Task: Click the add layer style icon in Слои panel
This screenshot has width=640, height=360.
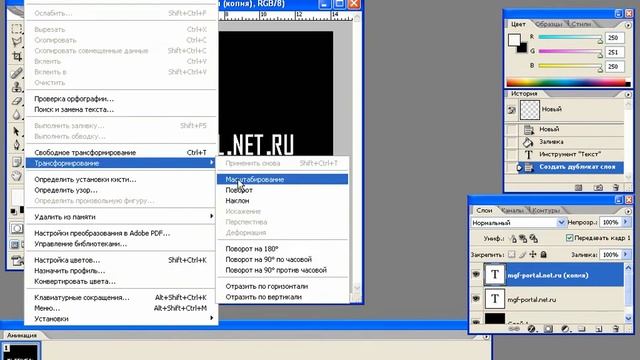Action: tap(531, 329)
